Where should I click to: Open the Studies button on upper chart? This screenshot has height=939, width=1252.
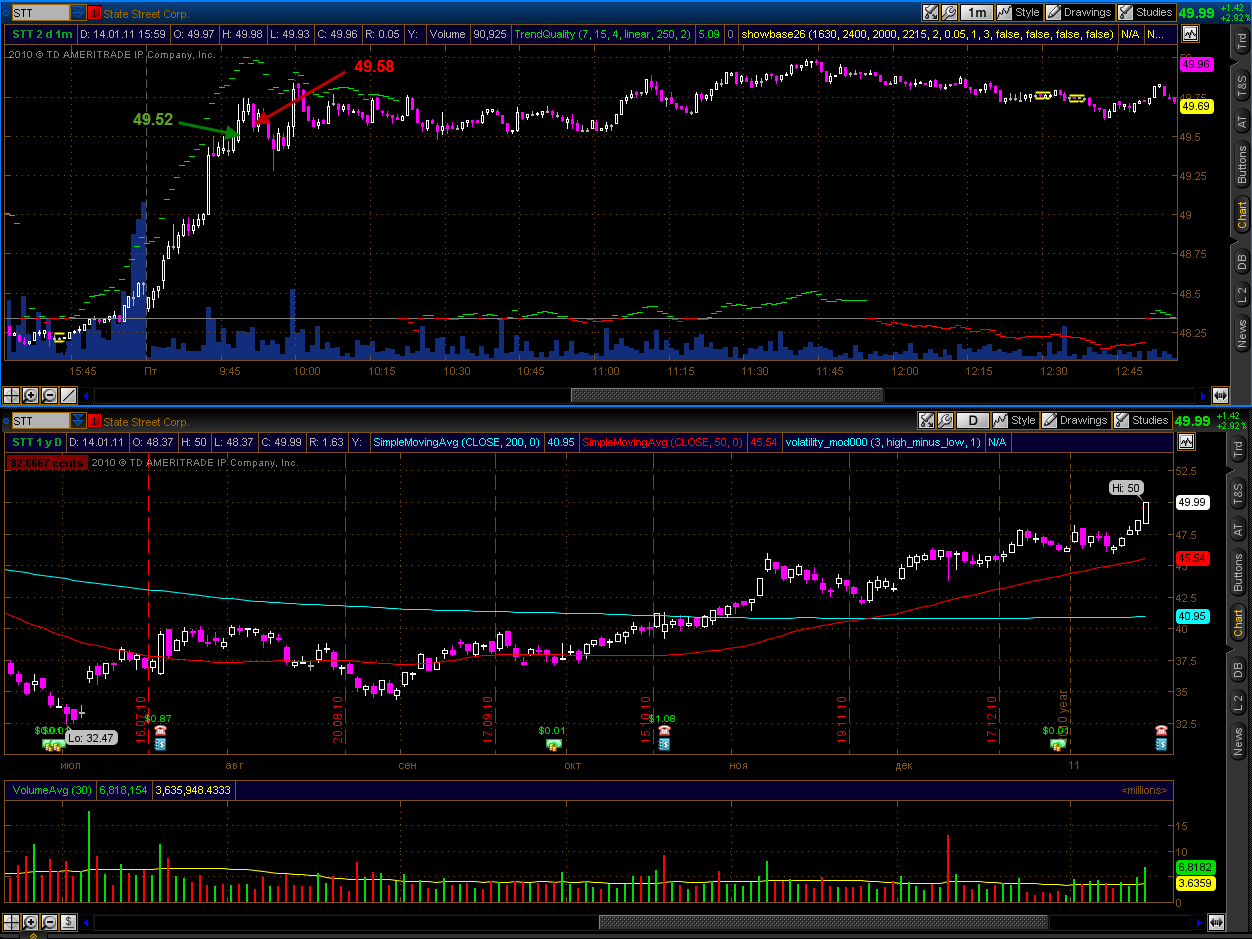(1144, 13)
